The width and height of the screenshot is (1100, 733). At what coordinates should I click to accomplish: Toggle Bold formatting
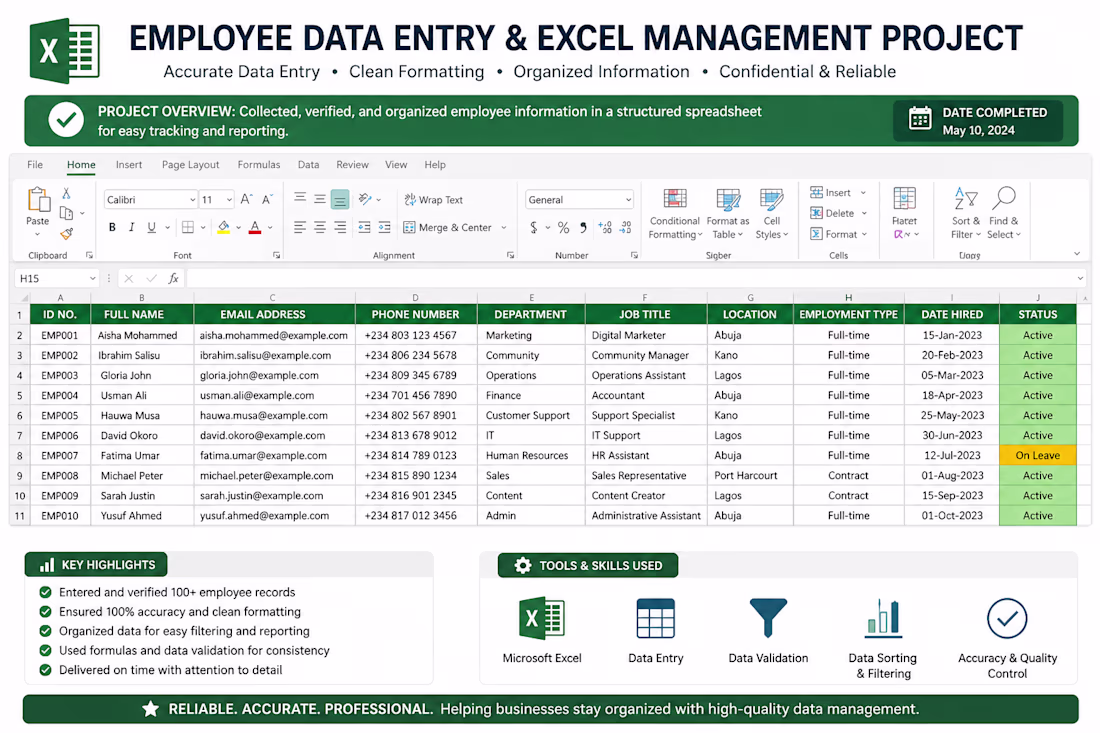112,227
